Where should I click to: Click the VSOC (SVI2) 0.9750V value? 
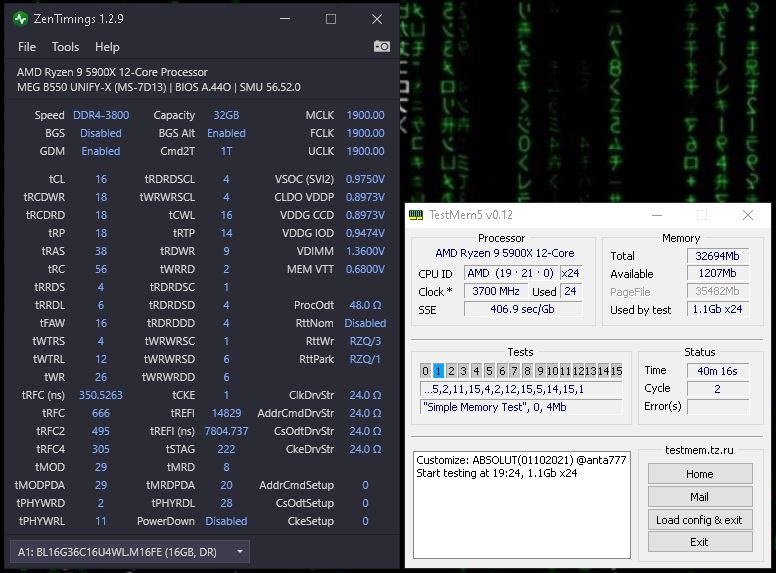365,179
